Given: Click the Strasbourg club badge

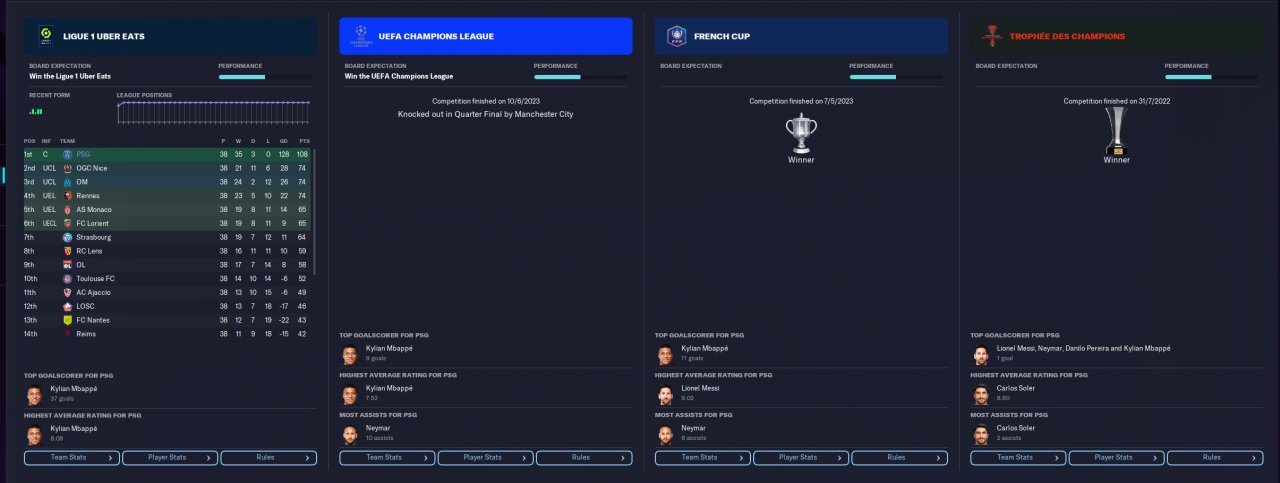Looking at the screenshot, I should [x=67, y=237].
